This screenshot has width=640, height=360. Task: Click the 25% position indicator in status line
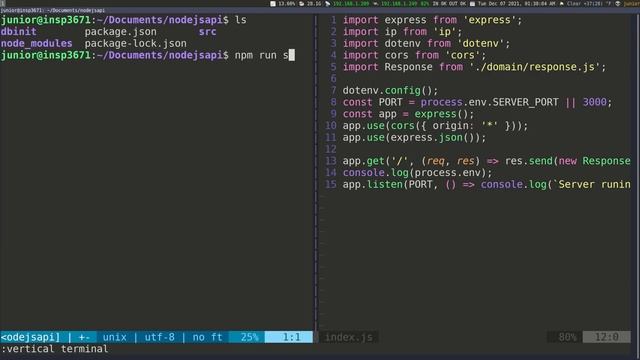tap(249, 337)
